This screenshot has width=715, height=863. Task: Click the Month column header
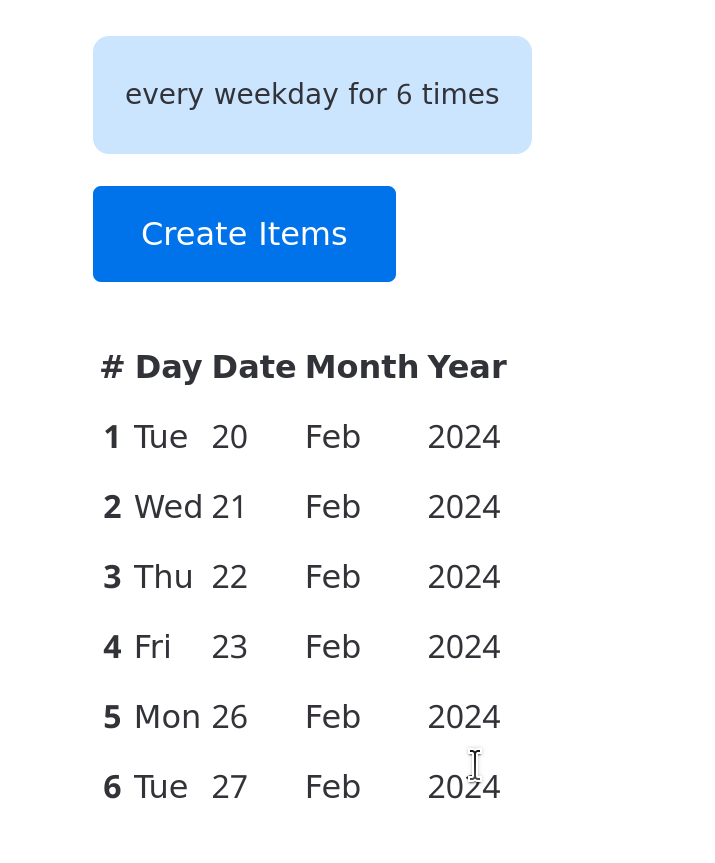click(x=361, y=368)
